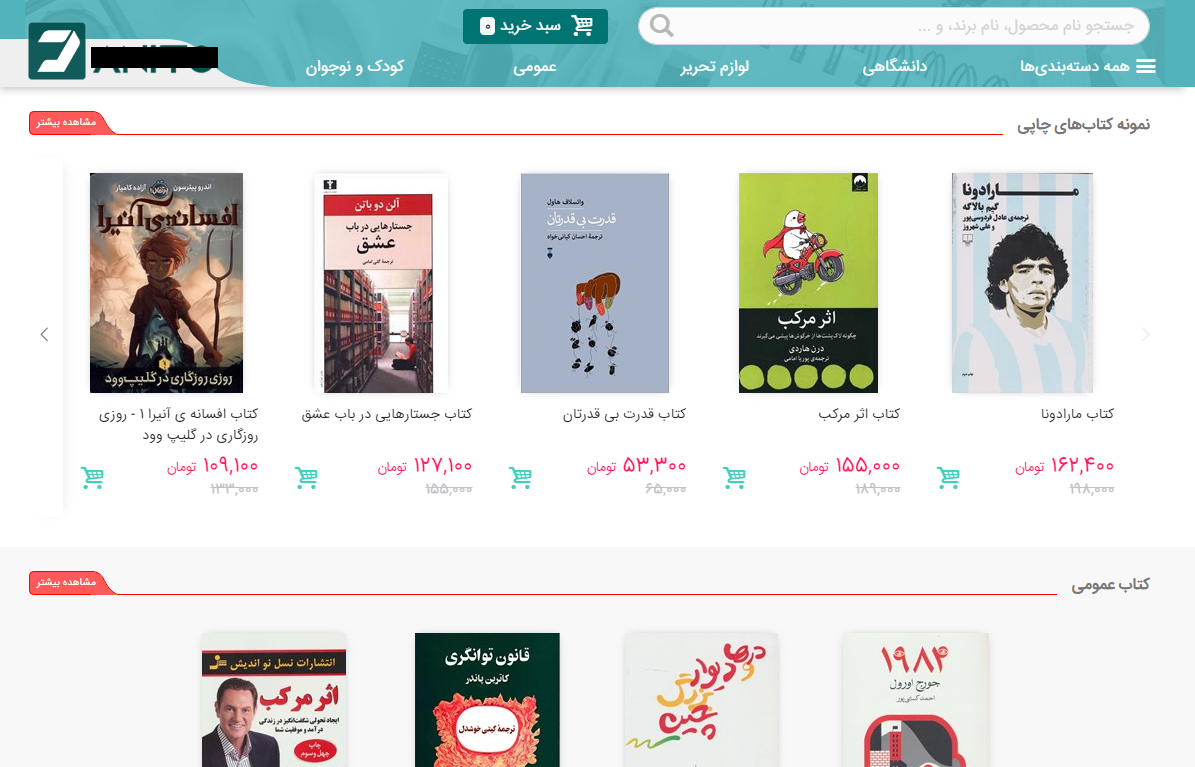Screen dimensions: 1195x767
Task: Add جستارهایی در باب عشق to cart
Action: [x=306, y=477]
